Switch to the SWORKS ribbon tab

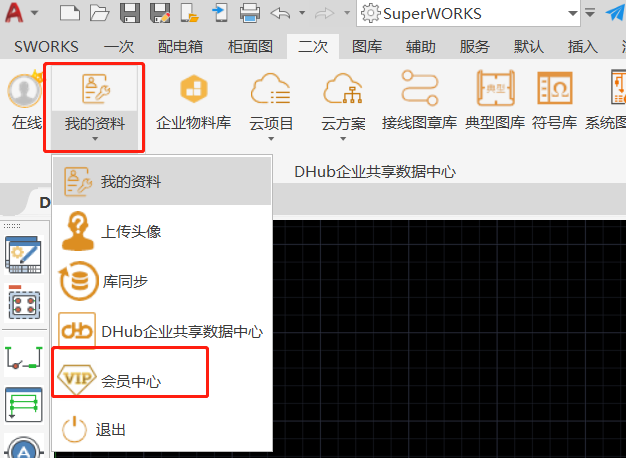point(46,47)
